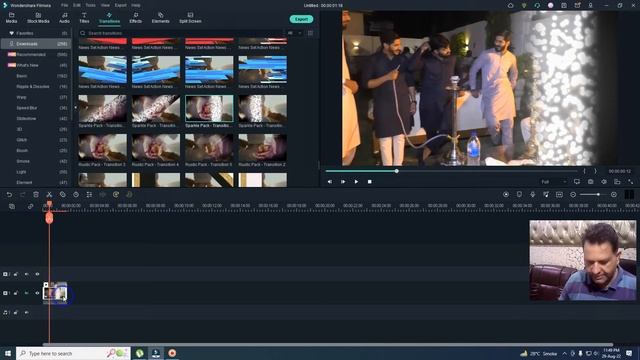
Task: Open the transitions filter dropdown
Action: coord(294,33)
